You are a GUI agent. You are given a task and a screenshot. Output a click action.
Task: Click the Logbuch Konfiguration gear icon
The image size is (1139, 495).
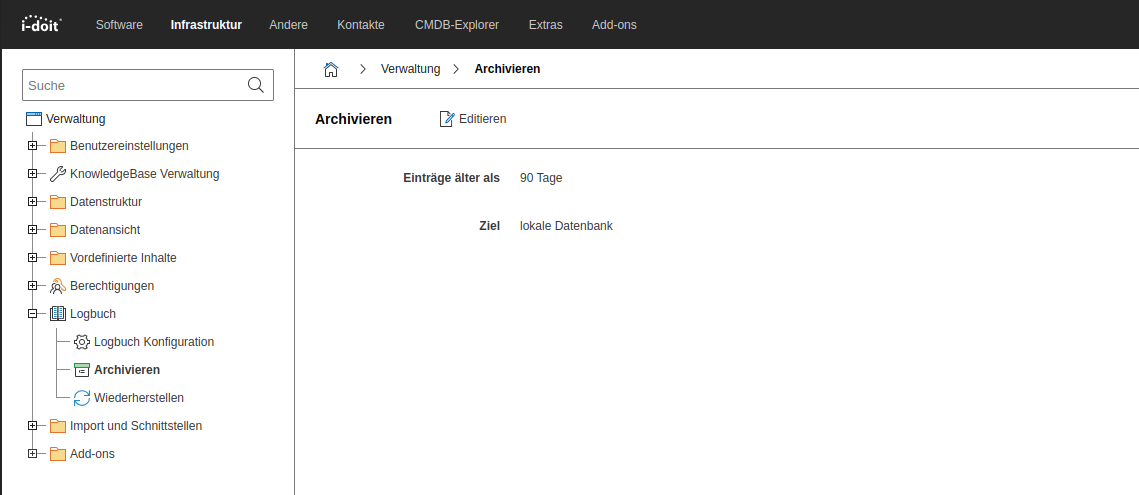coord(82,342)
